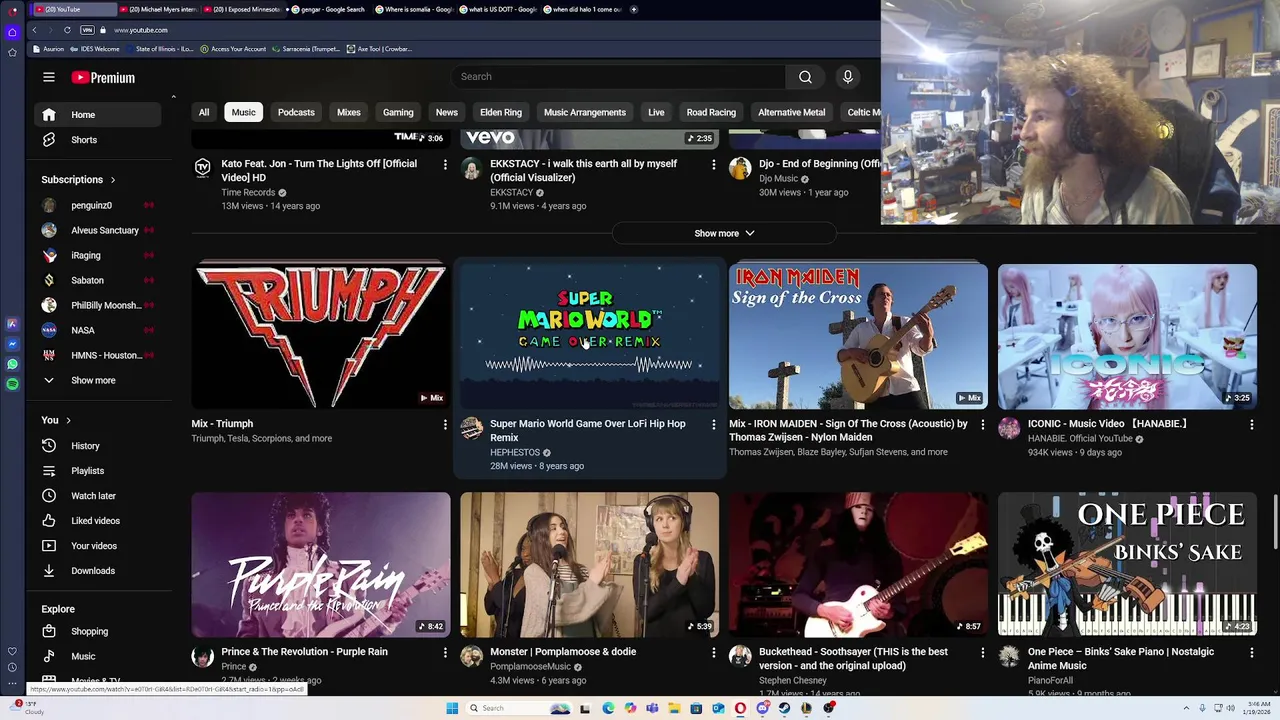The height and width of the screenshot is (720, 1280).
Task: Open Downloads in the sidebar
Action: [97, 571]
